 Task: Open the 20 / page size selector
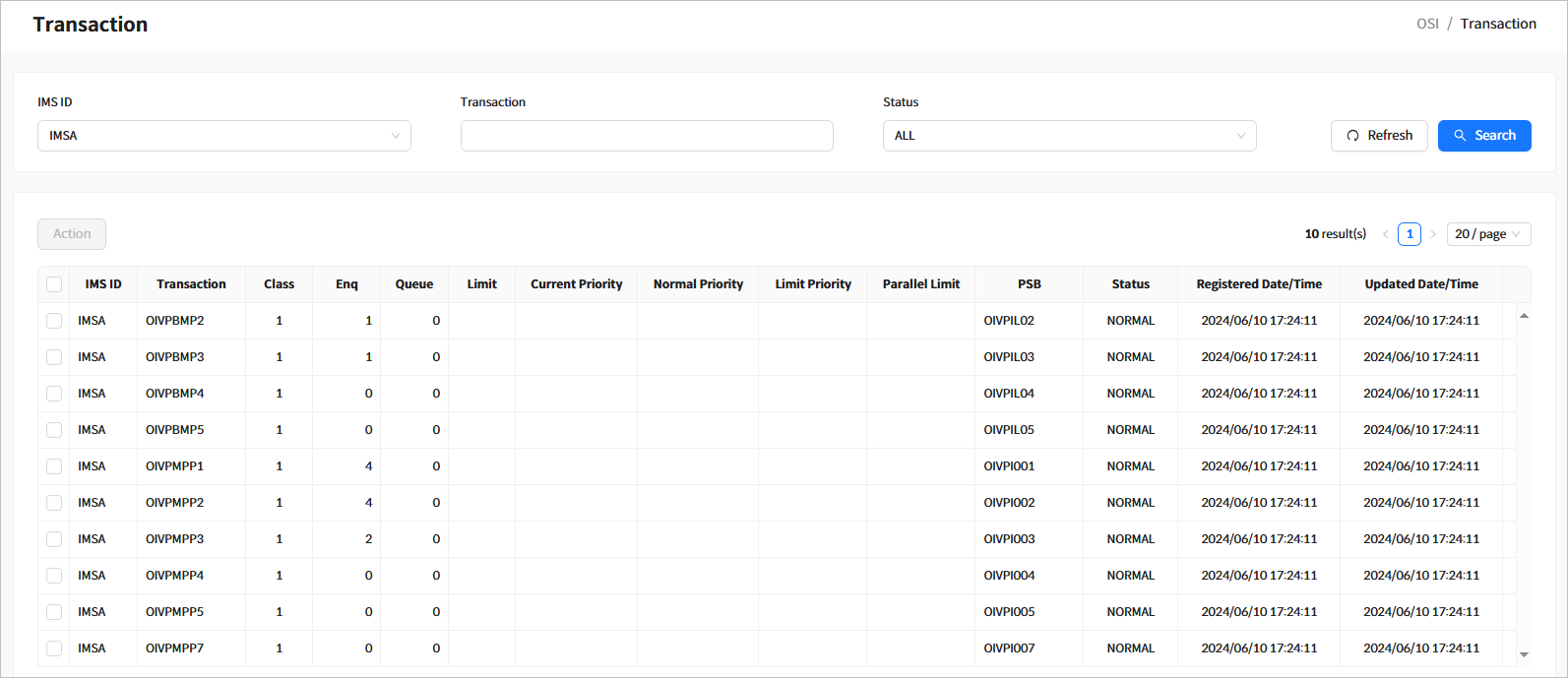point(1487,234)
